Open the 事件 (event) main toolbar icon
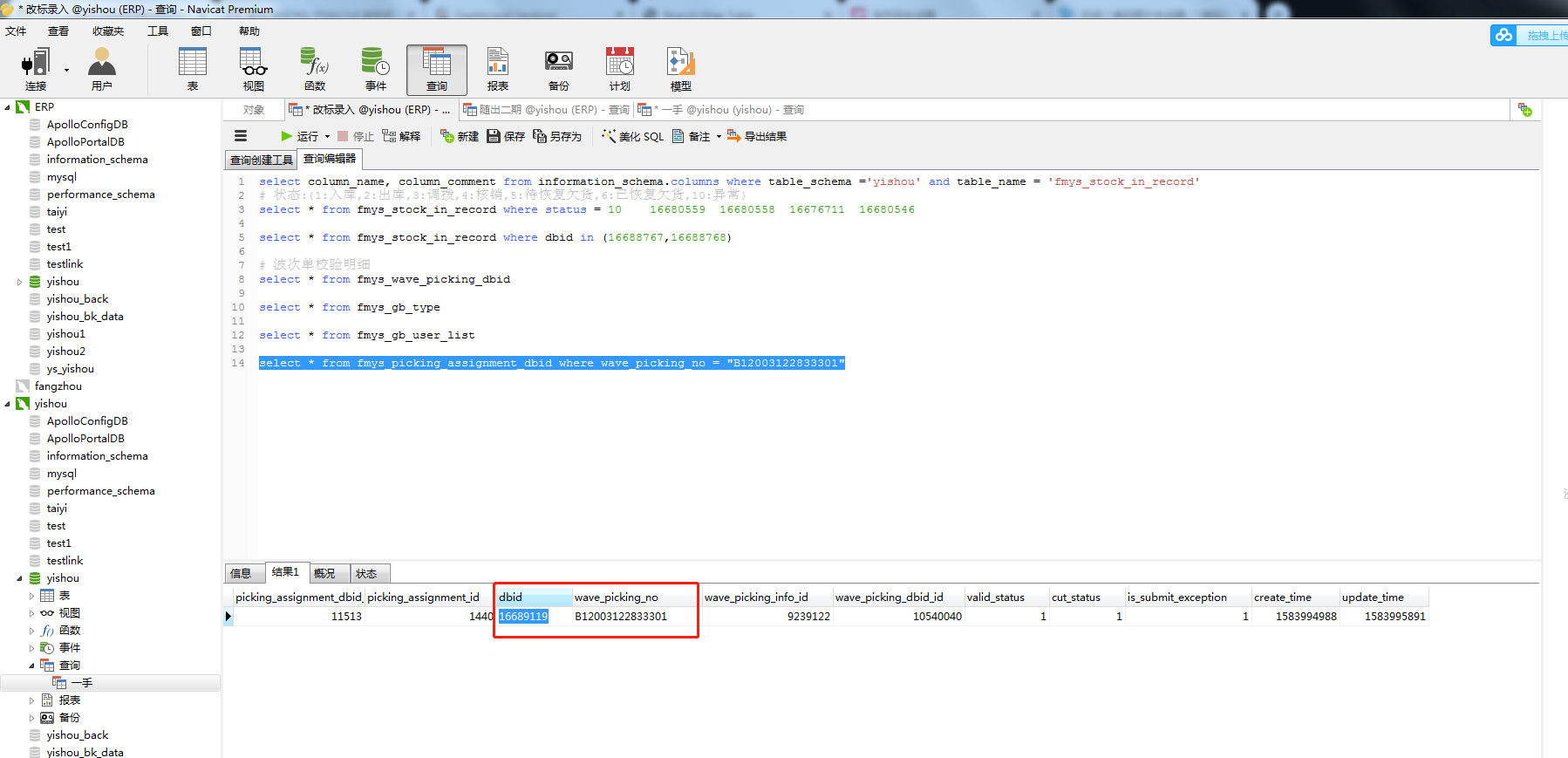The width and height of the screenshot is (1568, 758). [x=376, y=70]
